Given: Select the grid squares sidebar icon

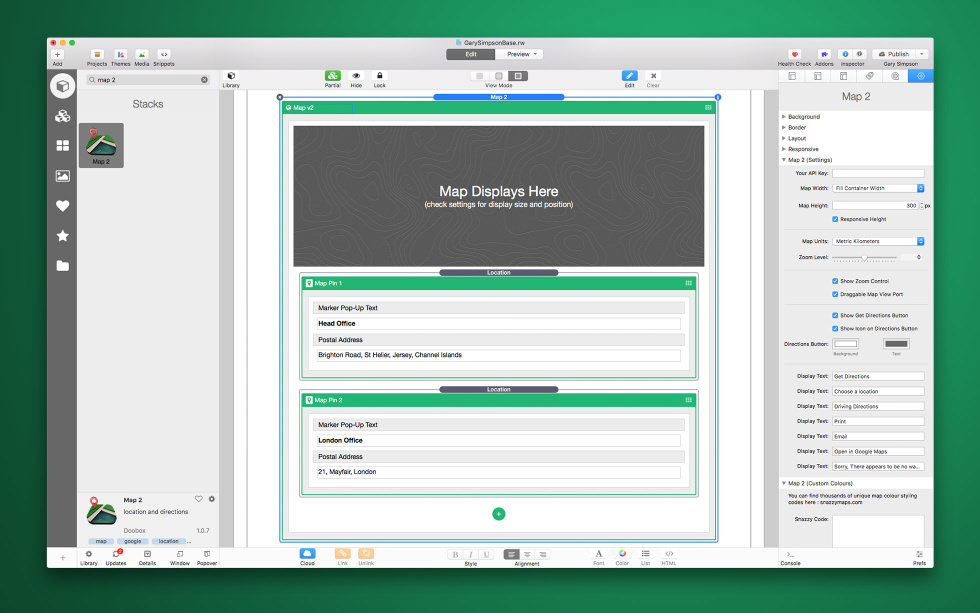Looking at the screenshot, I should 62,146.
